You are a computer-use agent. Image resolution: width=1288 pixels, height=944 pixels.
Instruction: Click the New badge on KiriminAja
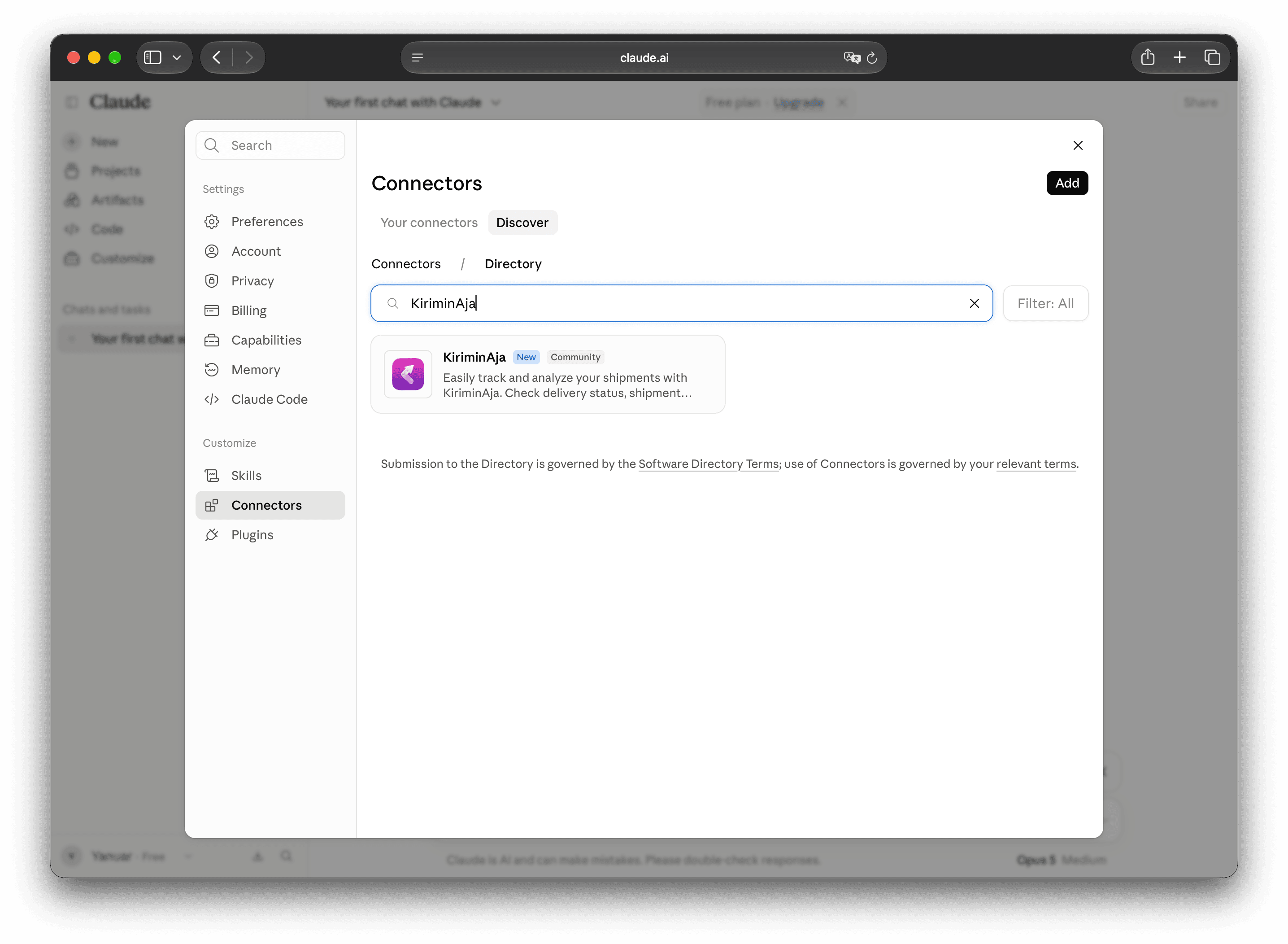526,358
